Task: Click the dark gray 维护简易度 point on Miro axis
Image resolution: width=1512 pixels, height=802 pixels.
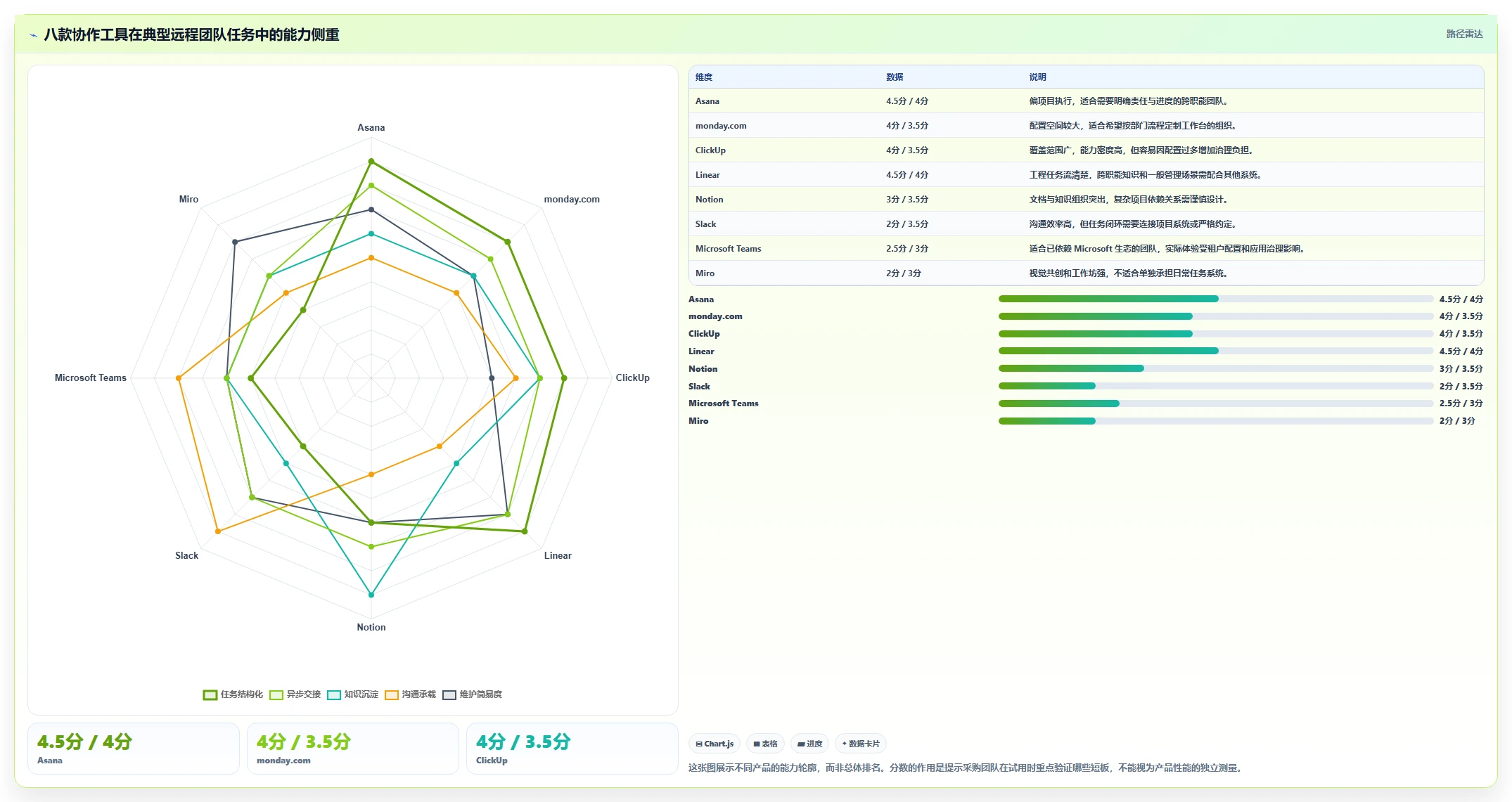Action: coord(235,242)
